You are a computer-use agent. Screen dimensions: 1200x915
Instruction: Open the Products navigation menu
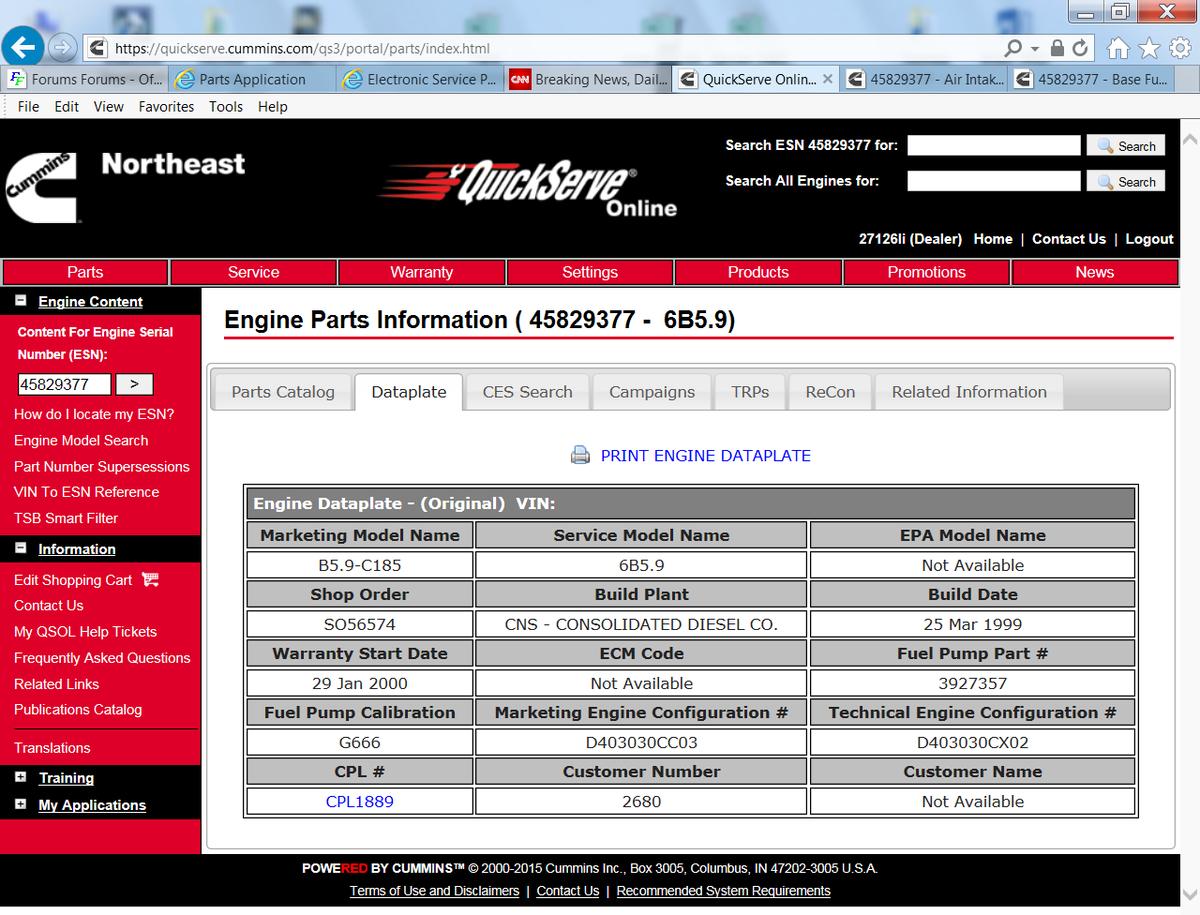point(758,272)
